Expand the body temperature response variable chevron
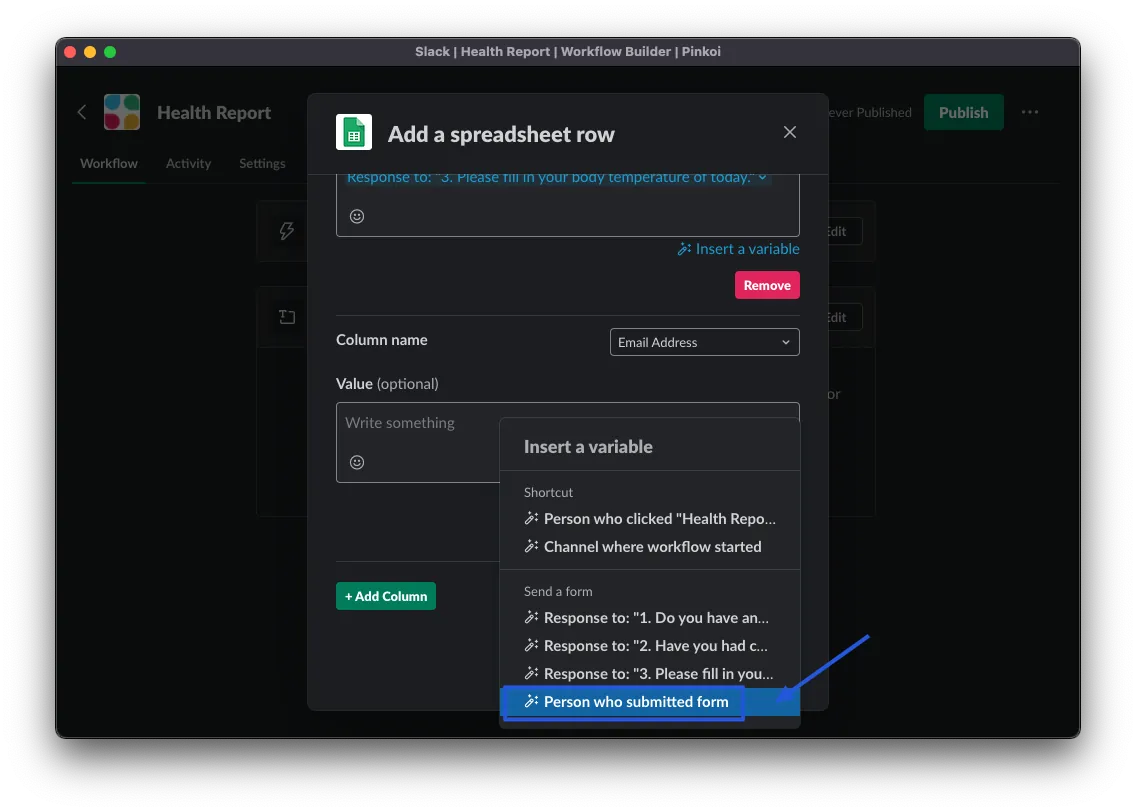The width and height of the screenshot is (1136, 812). [x=762, y=178]
